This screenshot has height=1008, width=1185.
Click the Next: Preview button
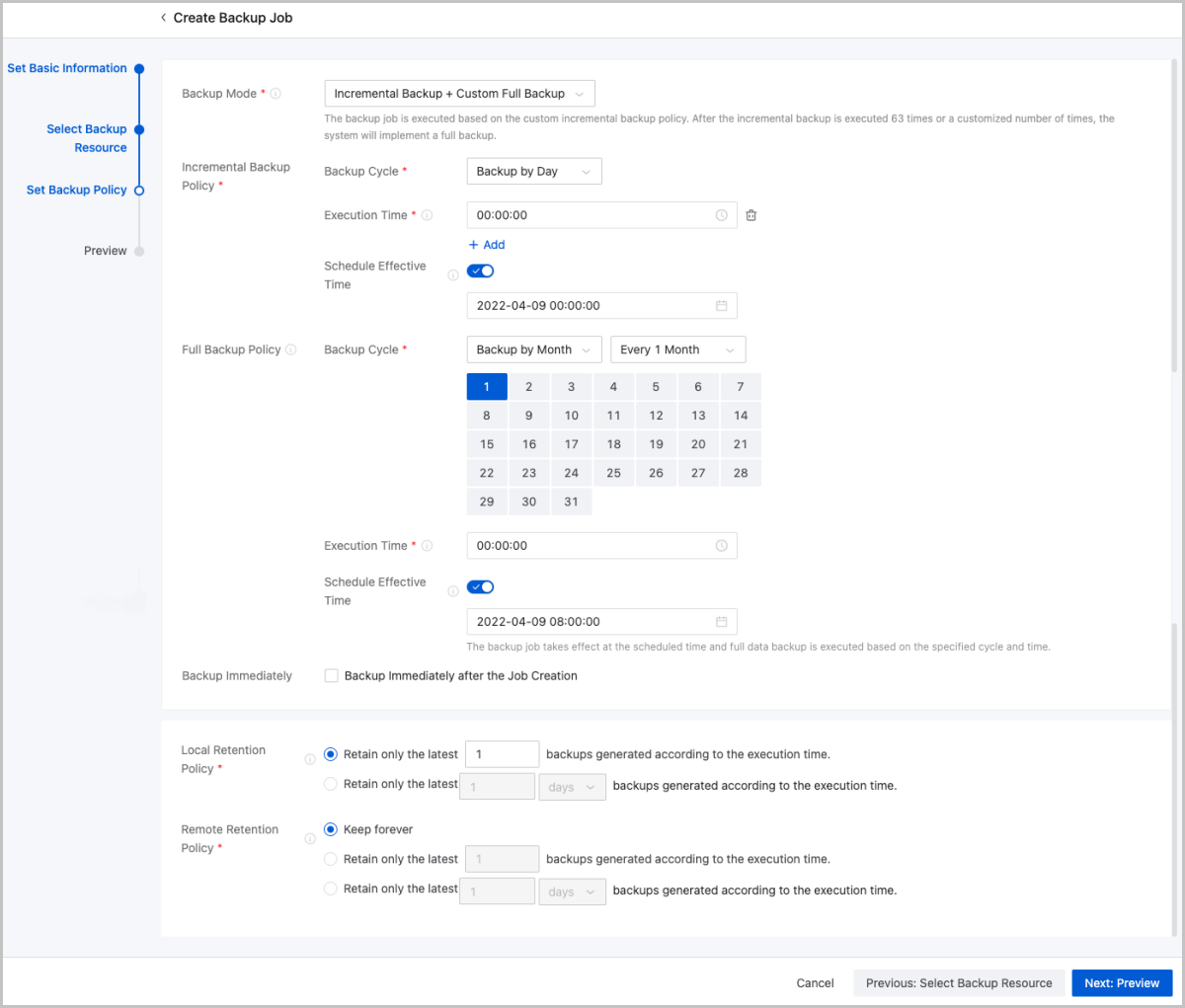point(1122,983)
